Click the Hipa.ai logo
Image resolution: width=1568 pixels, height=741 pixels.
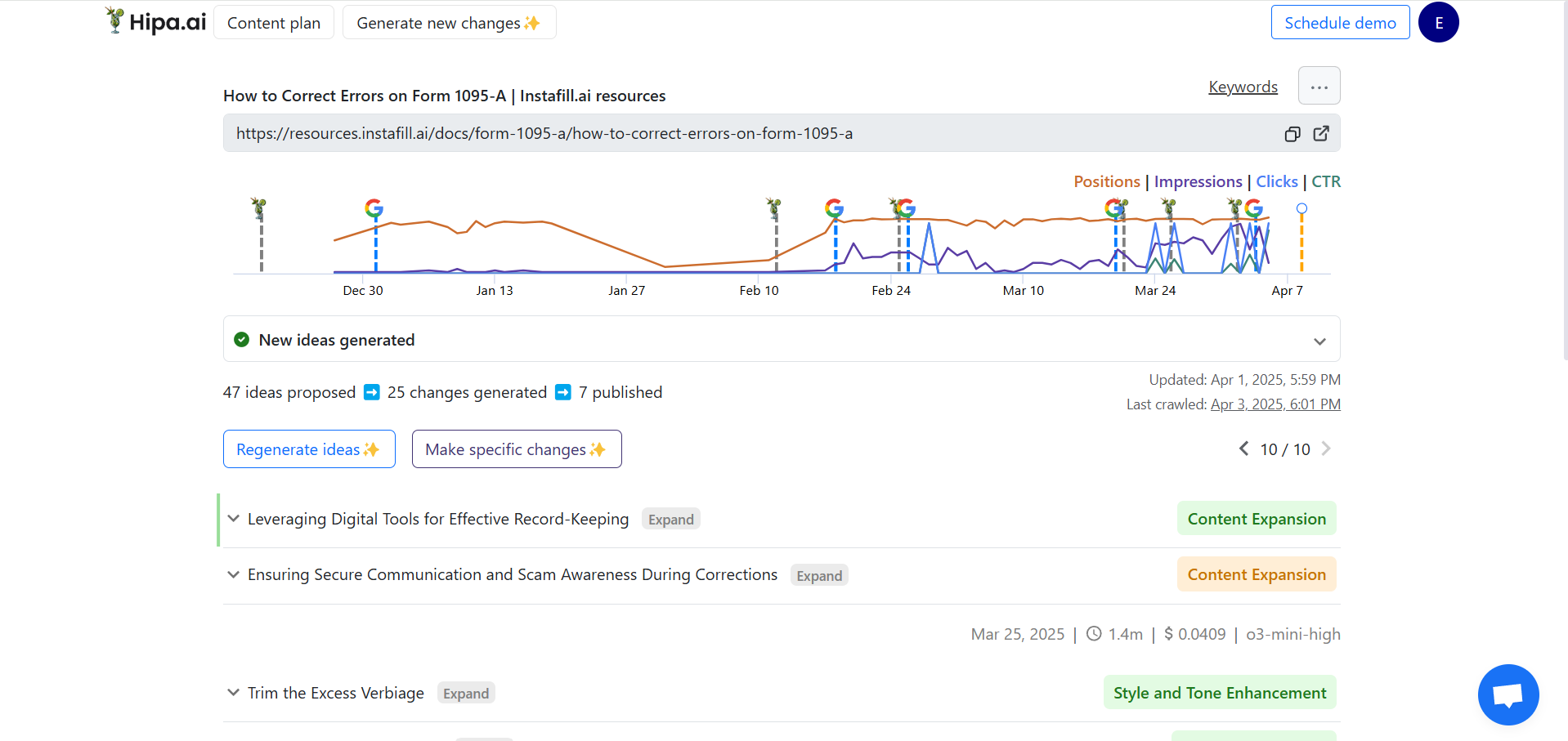click(156, 22)
